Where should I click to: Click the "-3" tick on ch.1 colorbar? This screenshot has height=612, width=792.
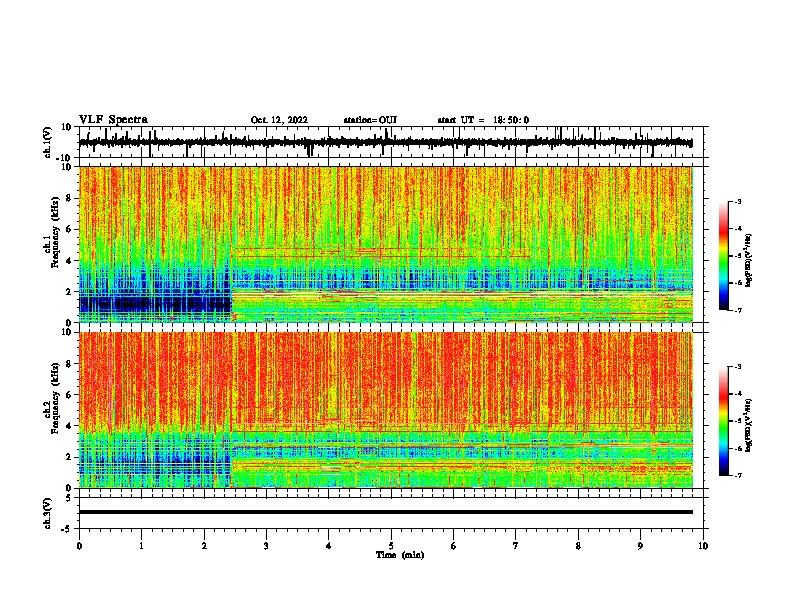[738, 201]
